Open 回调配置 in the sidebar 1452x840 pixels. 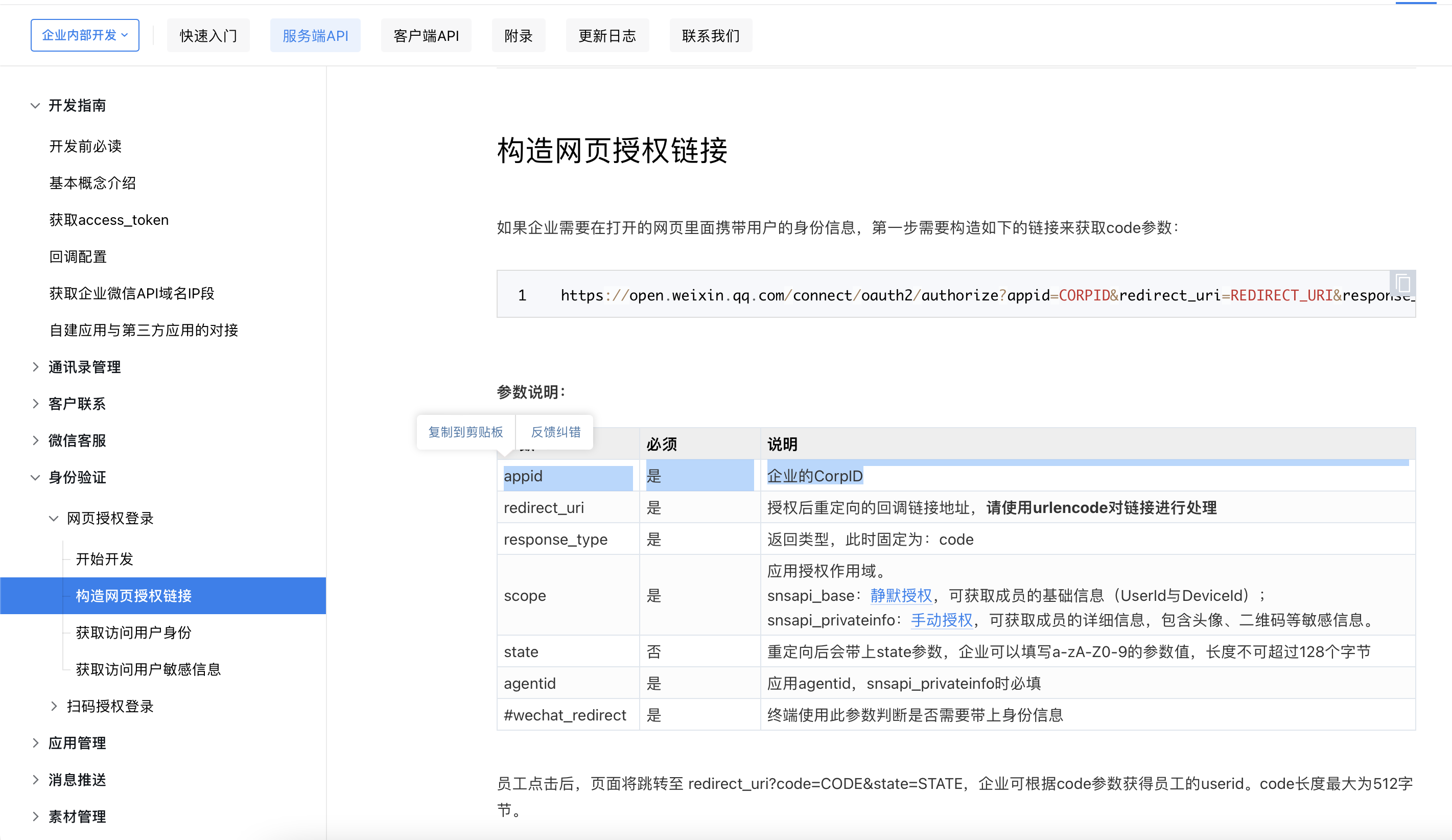[x=78, y=257]
